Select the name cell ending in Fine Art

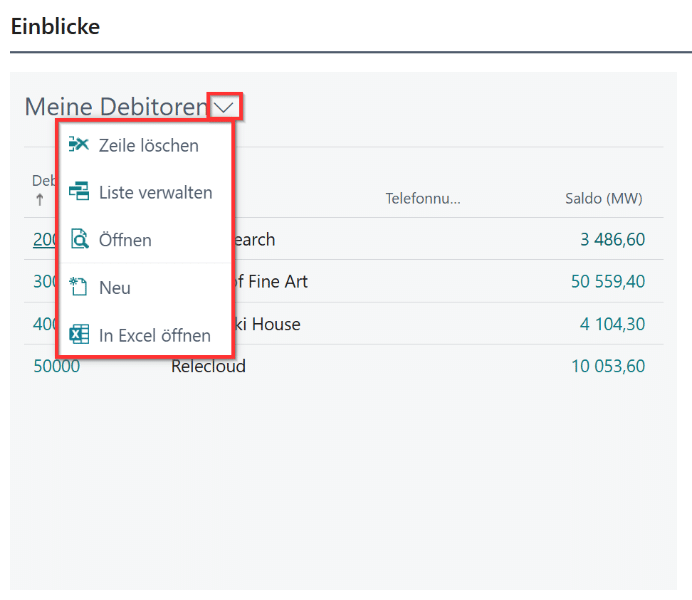272,282
